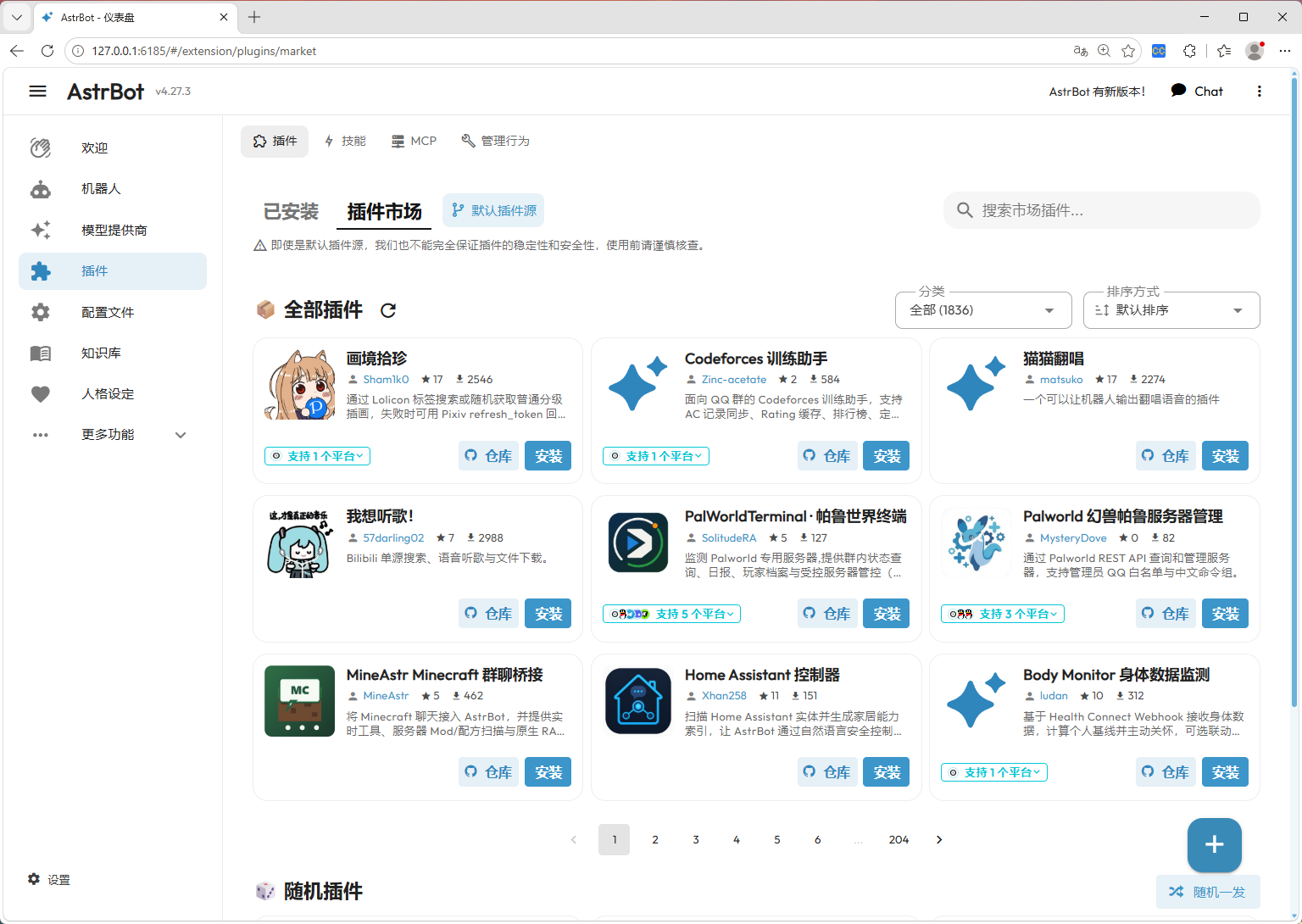The width and height of the screenshot is (1302, 924).
Task: Click the MineAstr Minecraft plugin icon
Action: pos(300,701)
